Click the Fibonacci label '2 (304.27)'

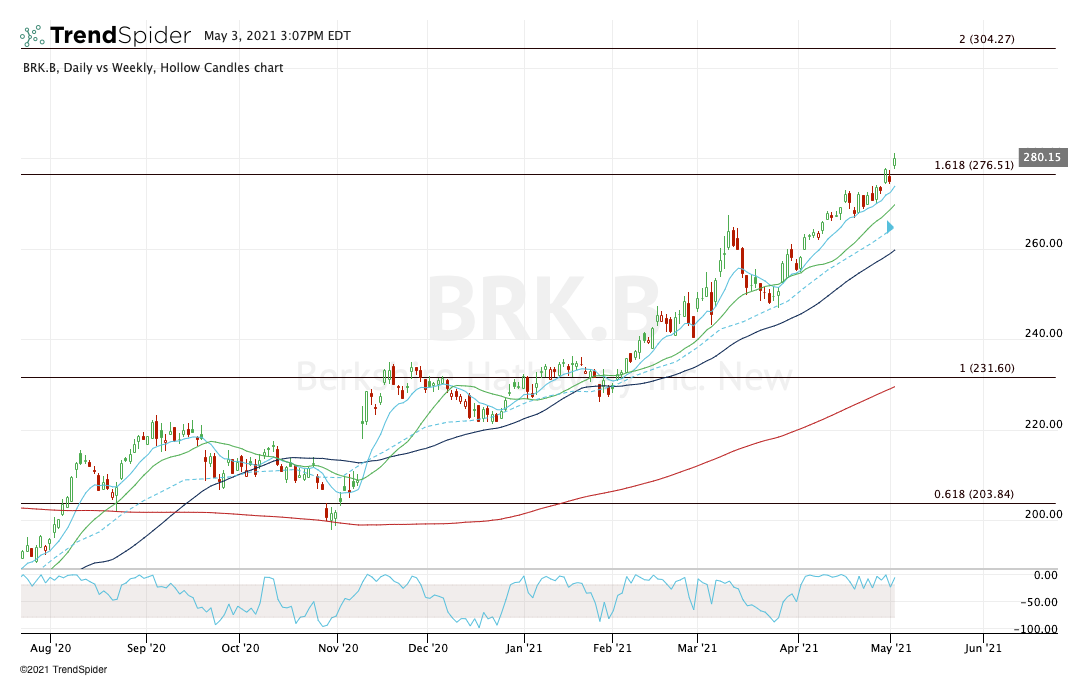pos(987,40)
